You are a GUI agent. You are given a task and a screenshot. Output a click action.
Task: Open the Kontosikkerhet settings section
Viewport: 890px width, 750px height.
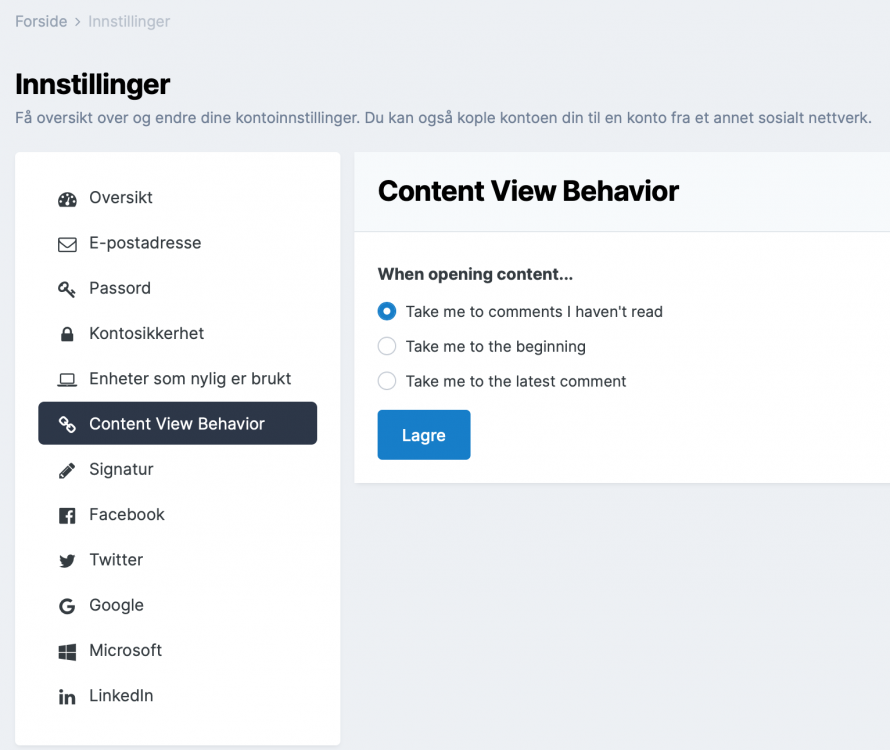click(146, 334)
